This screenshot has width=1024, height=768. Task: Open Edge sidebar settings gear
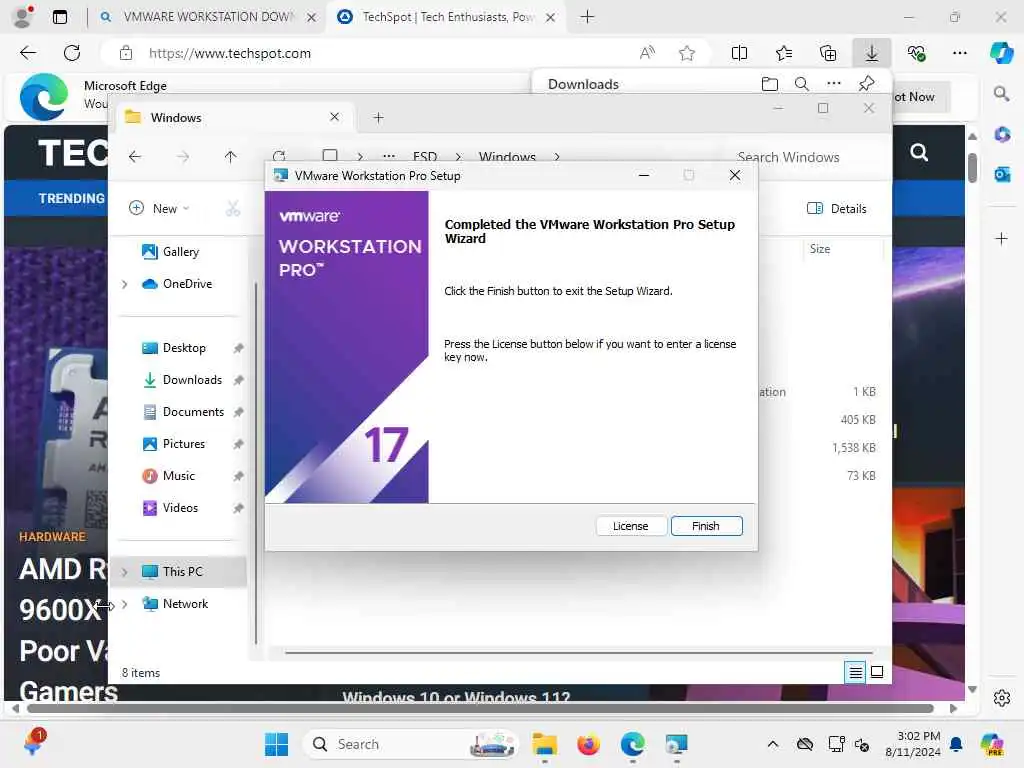(x=1002, y=698)
